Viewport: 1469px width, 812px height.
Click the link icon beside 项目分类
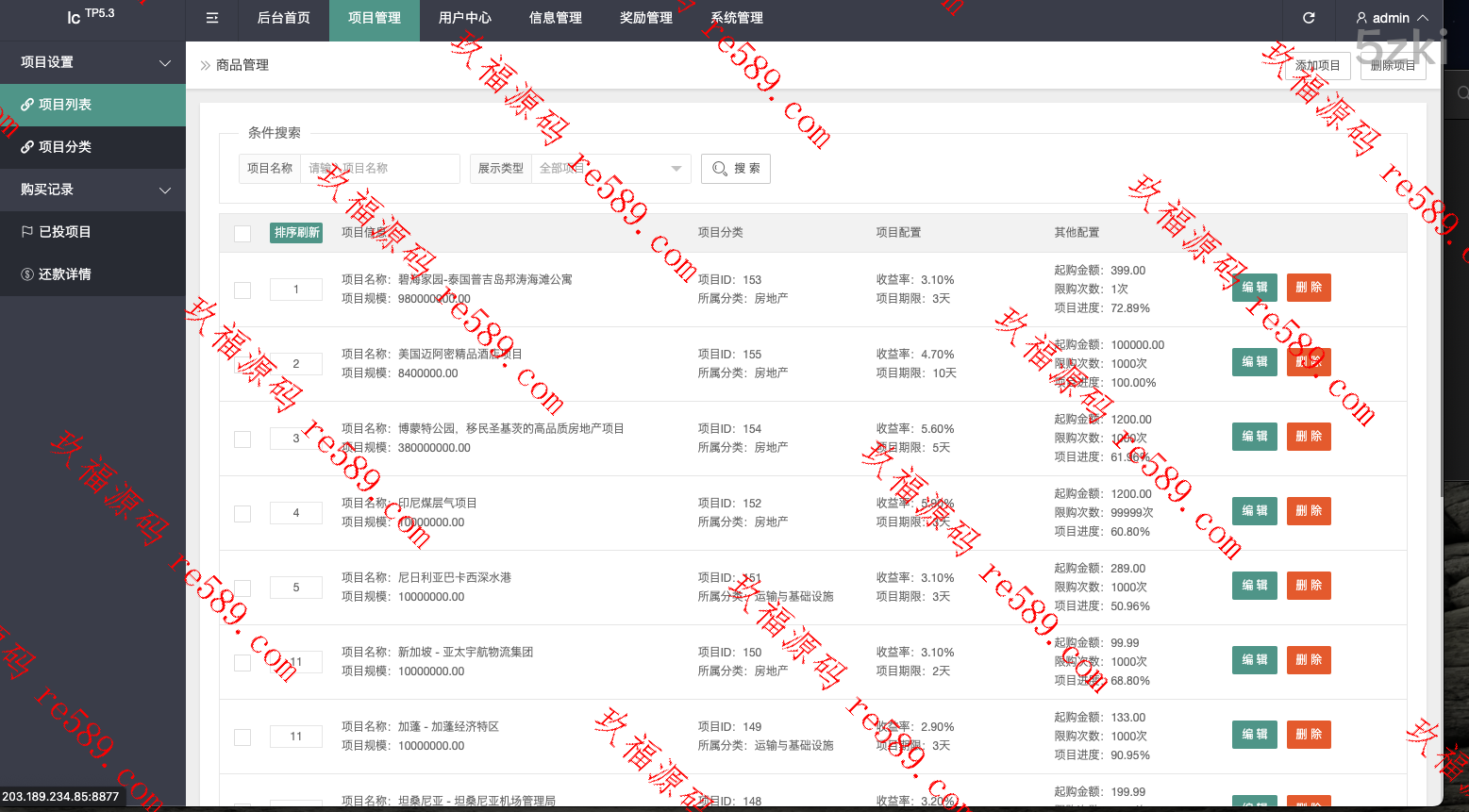[27, 147]
